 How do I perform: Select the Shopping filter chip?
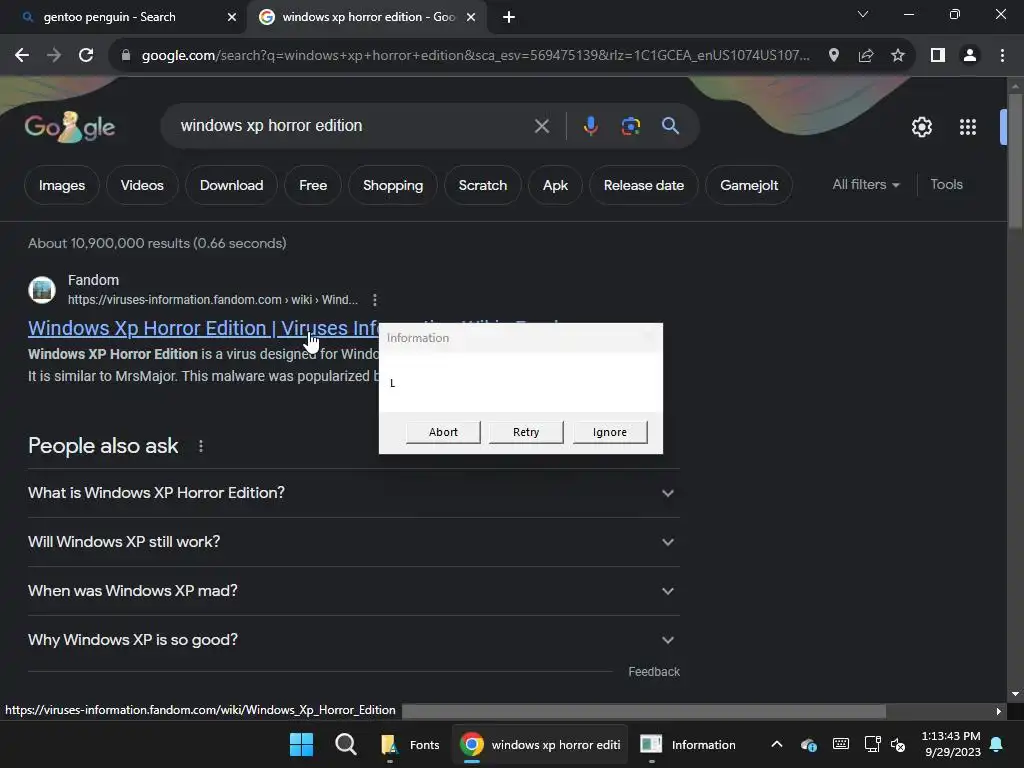pyautogui.click(x=392, y=185)
